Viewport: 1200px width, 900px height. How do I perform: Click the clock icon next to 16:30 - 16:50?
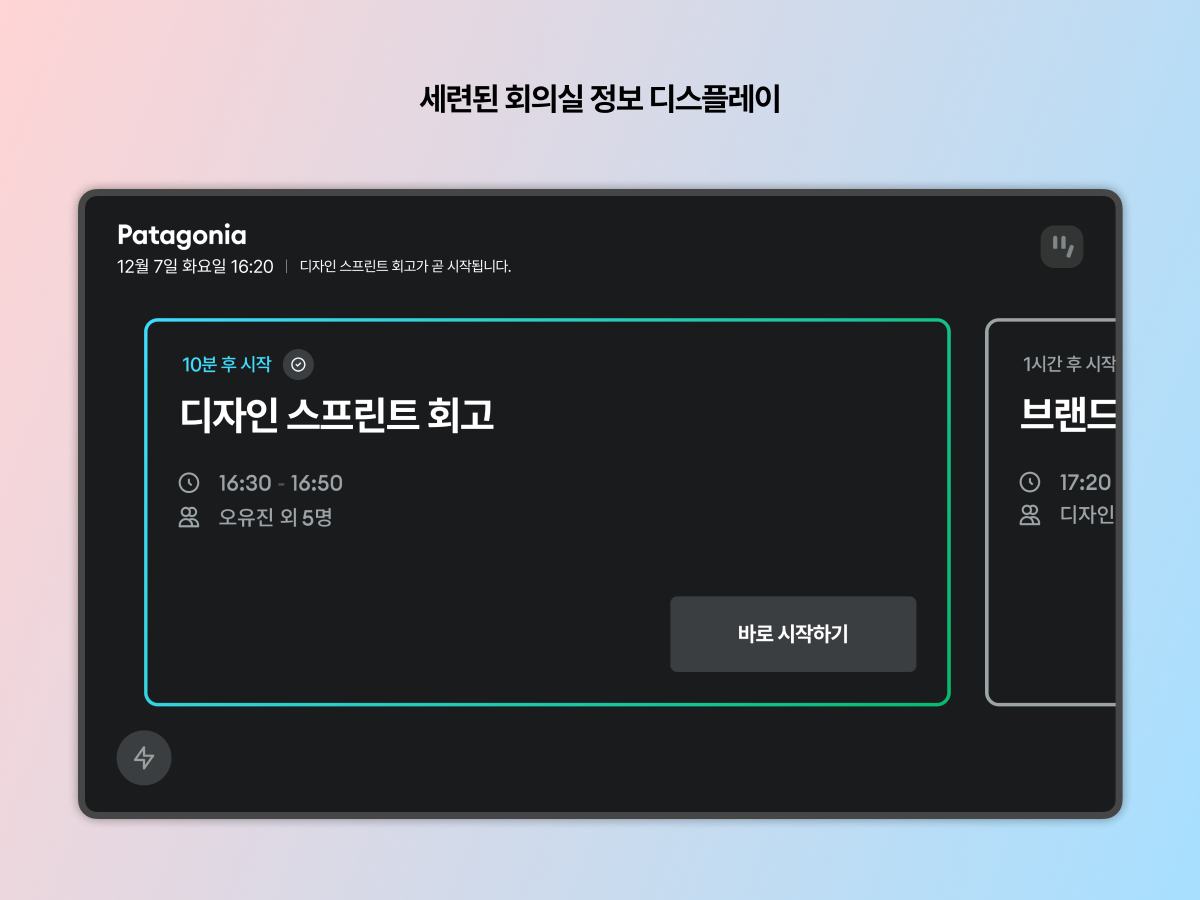[x=189, y=483]
